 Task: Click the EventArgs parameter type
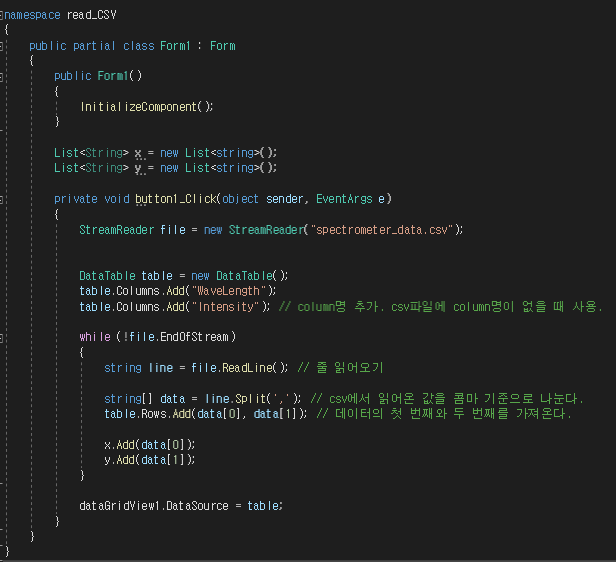pos(344,199)
